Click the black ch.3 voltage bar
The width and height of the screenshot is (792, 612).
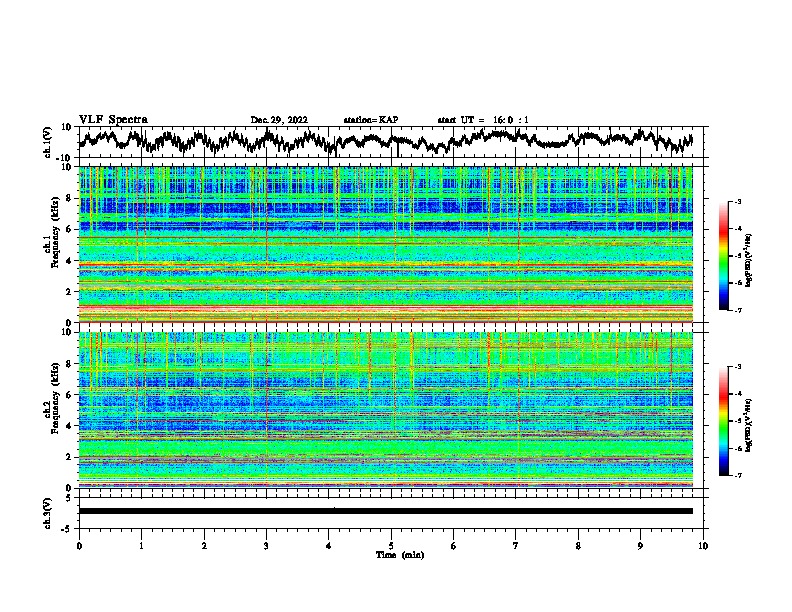[x=385, y=511]
